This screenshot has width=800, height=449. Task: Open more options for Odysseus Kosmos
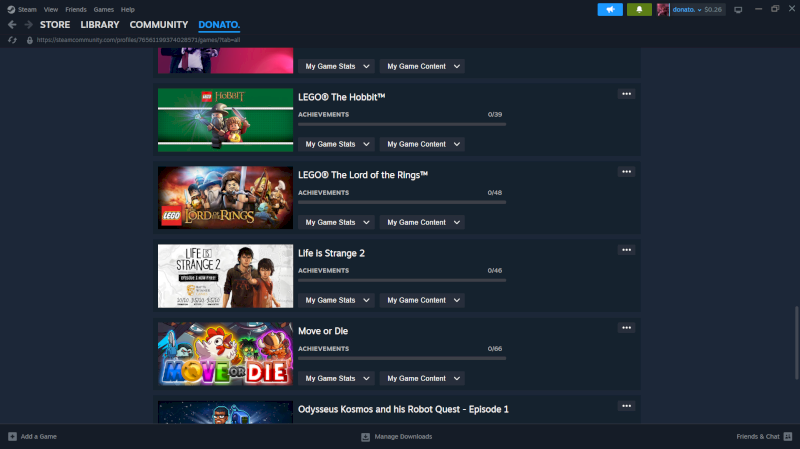pos(627,406)
